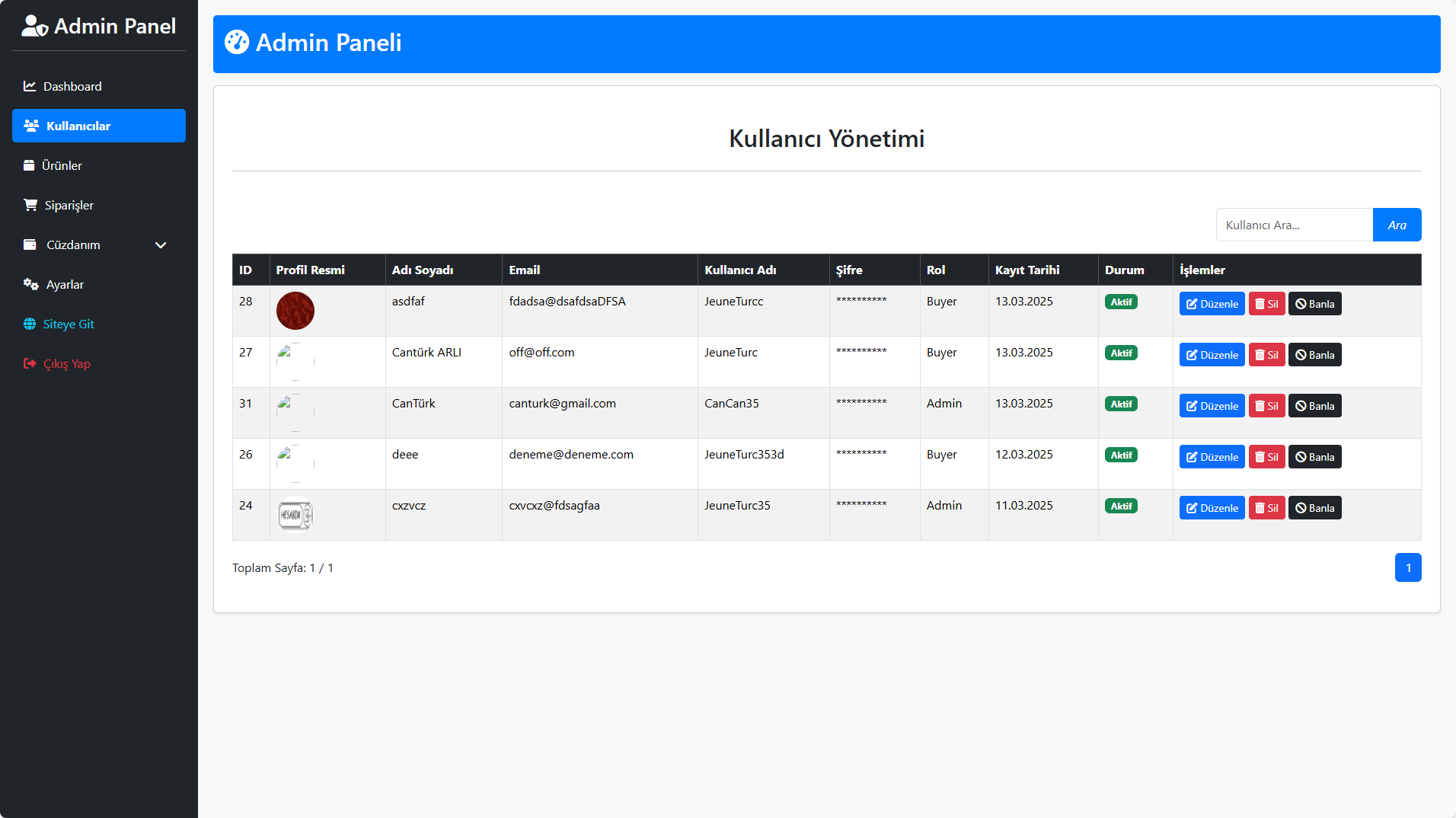Click email deneme@deneme.com

point(571,455)
